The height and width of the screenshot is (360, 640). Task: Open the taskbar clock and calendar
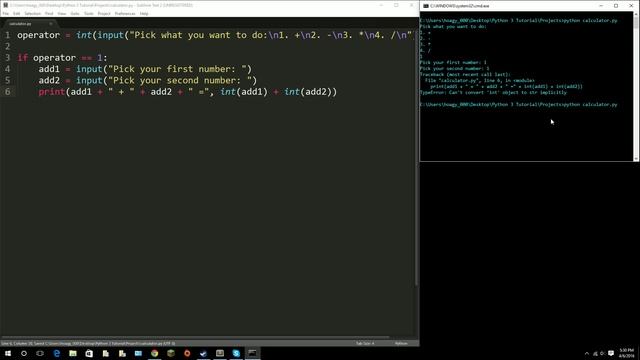627,353
